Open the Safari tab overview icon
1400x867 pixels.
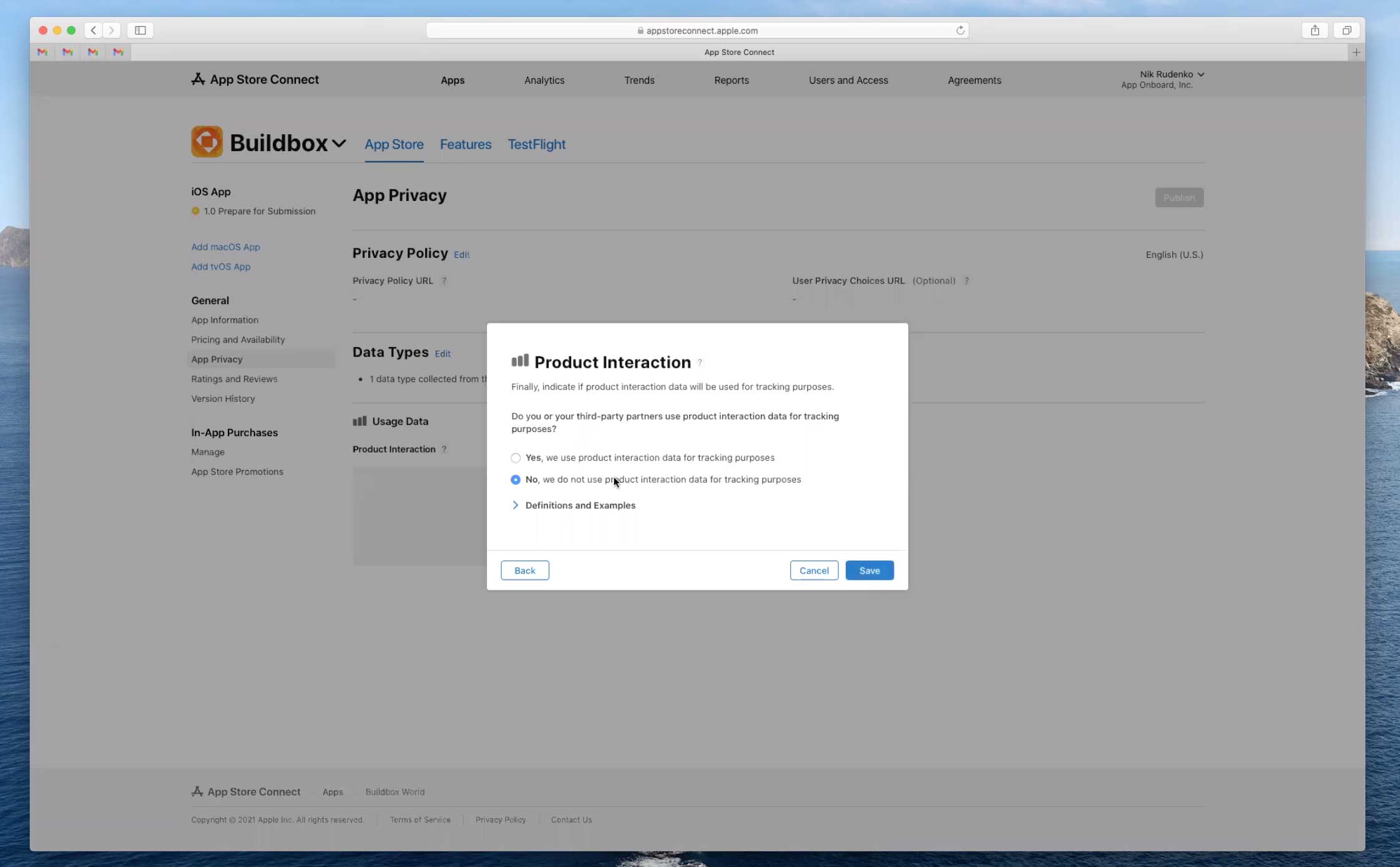pos(1346,30)
